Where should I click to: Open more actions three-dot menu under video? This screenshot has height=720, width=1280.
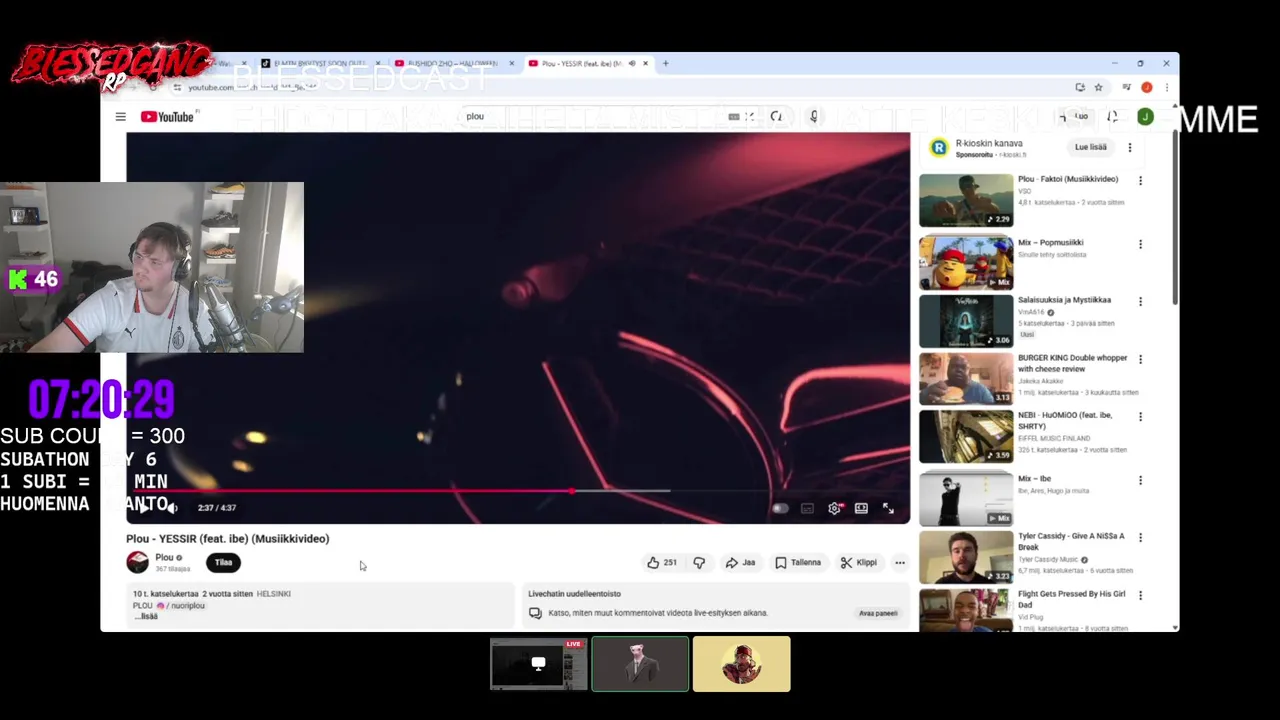pos(900,562)
